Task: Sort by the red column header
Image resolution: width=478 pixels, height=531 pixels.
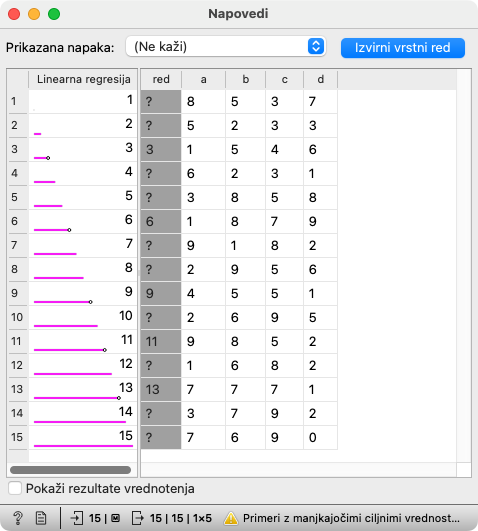Action: 161,79
